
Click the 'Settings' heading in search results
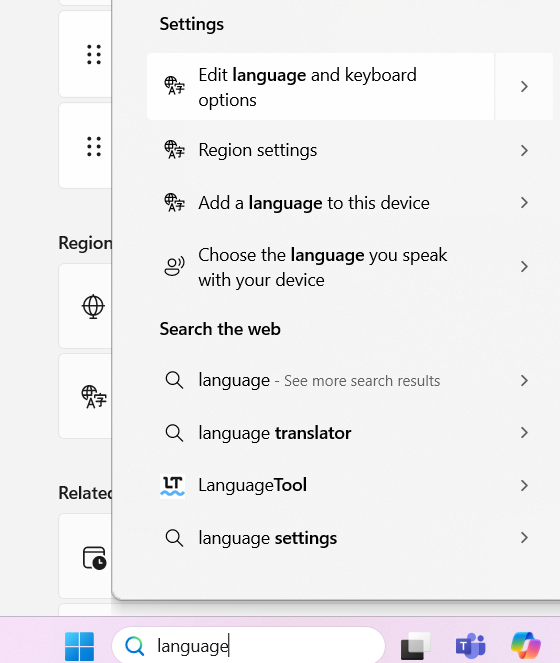click(192, 24)
